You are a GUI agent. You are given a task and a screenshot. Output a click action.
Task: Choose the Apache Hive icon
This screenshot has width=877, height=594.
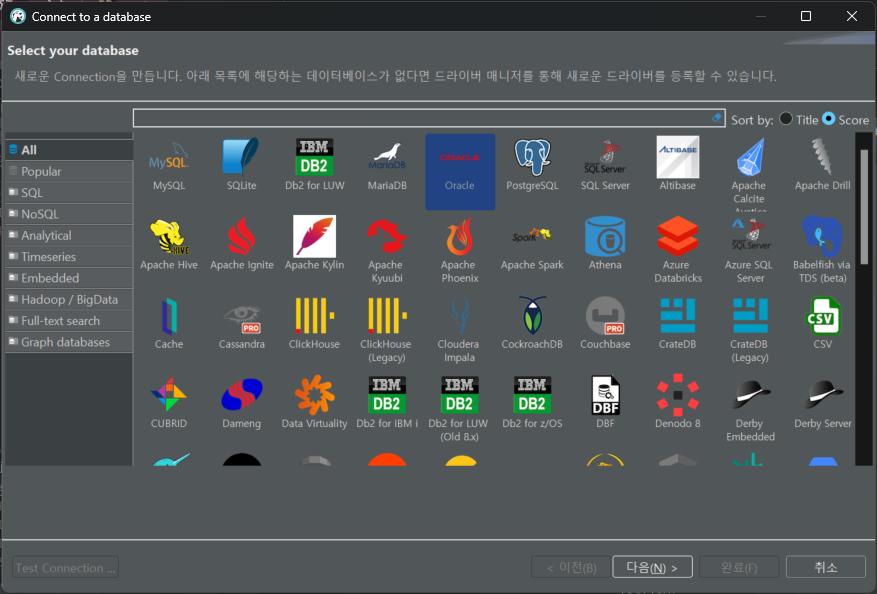(x=169, y=244)
